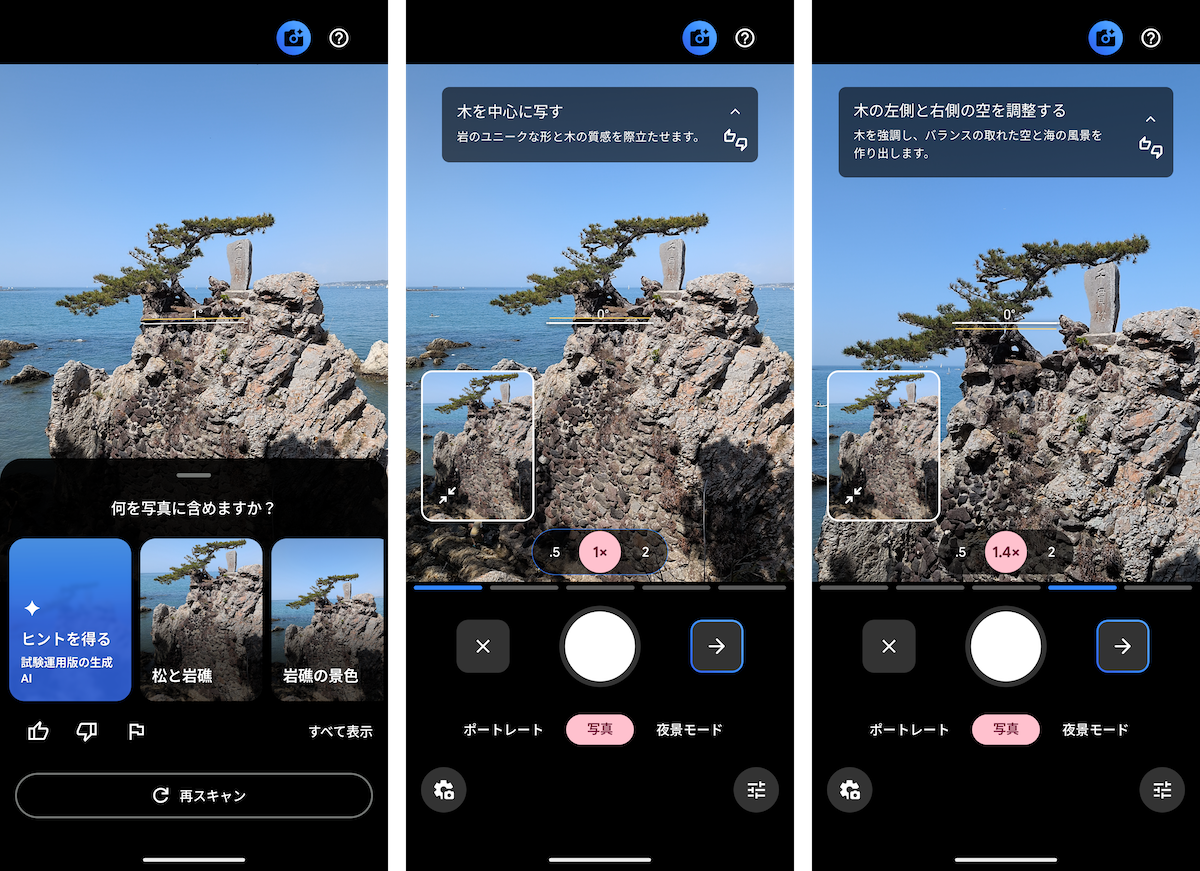Tap the flag icon to report suggestions
Screen dimensions: 1200x871
tap(136, 731)
